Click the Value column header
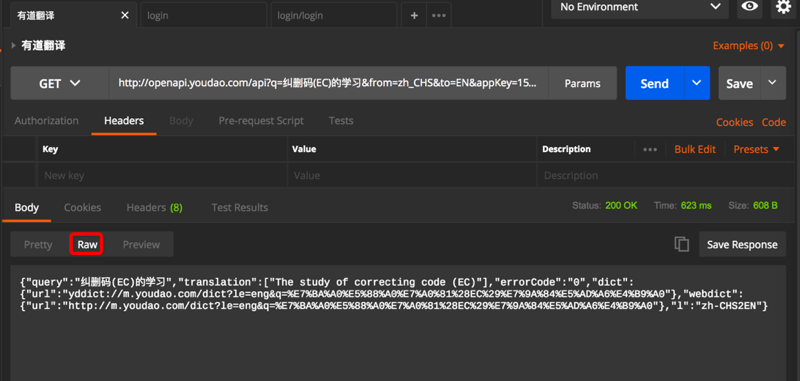800x381 pixels. 304,149
